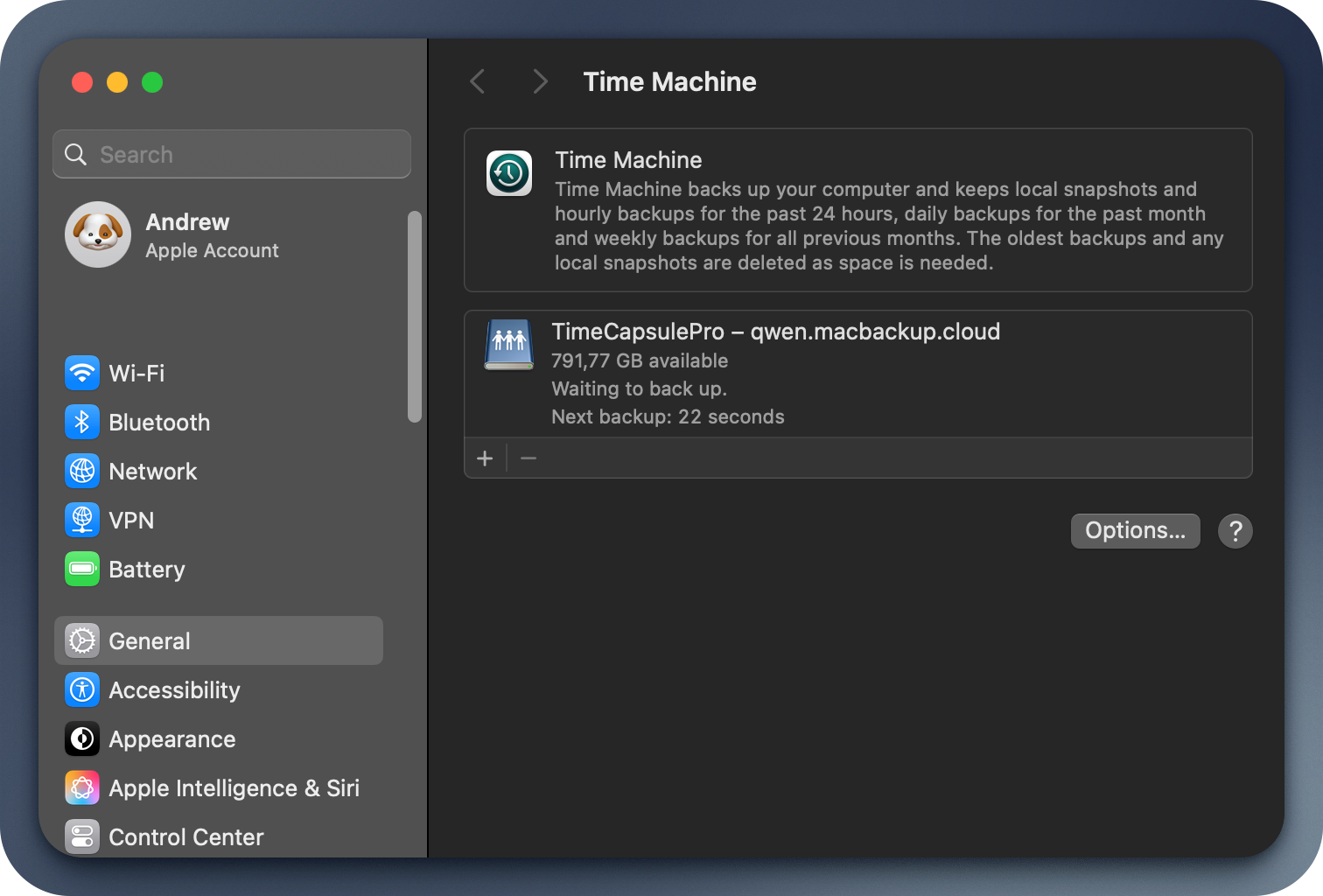Select General in the sidebar
This screenshot has width=1323, height=896.
[x=219, y=640]
